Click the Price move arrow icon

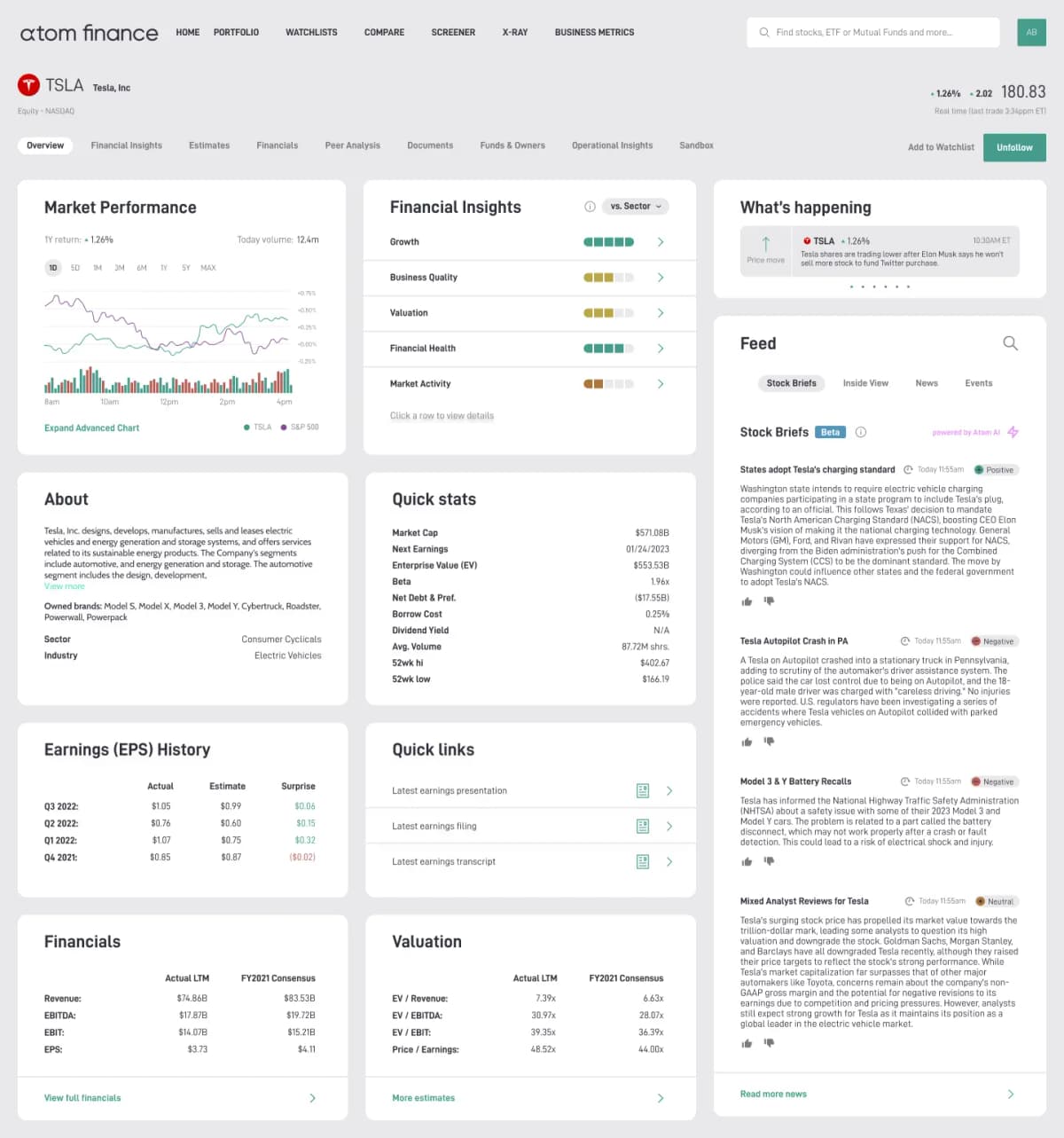click(766, 243)
